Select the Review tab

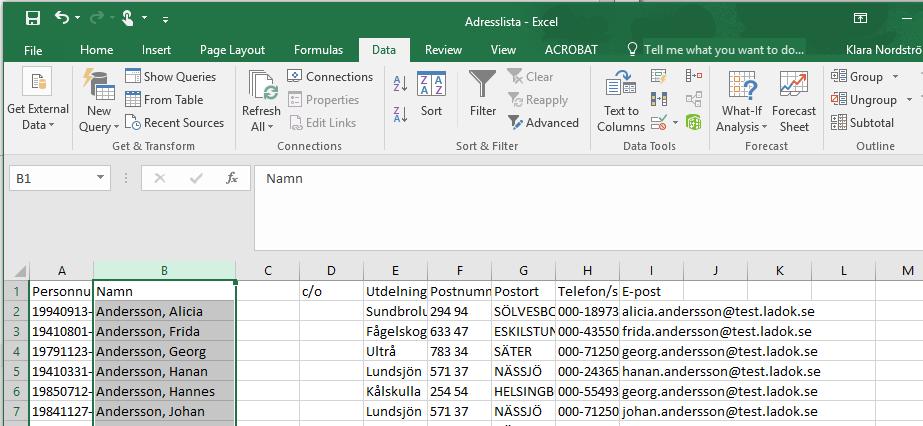443,50
